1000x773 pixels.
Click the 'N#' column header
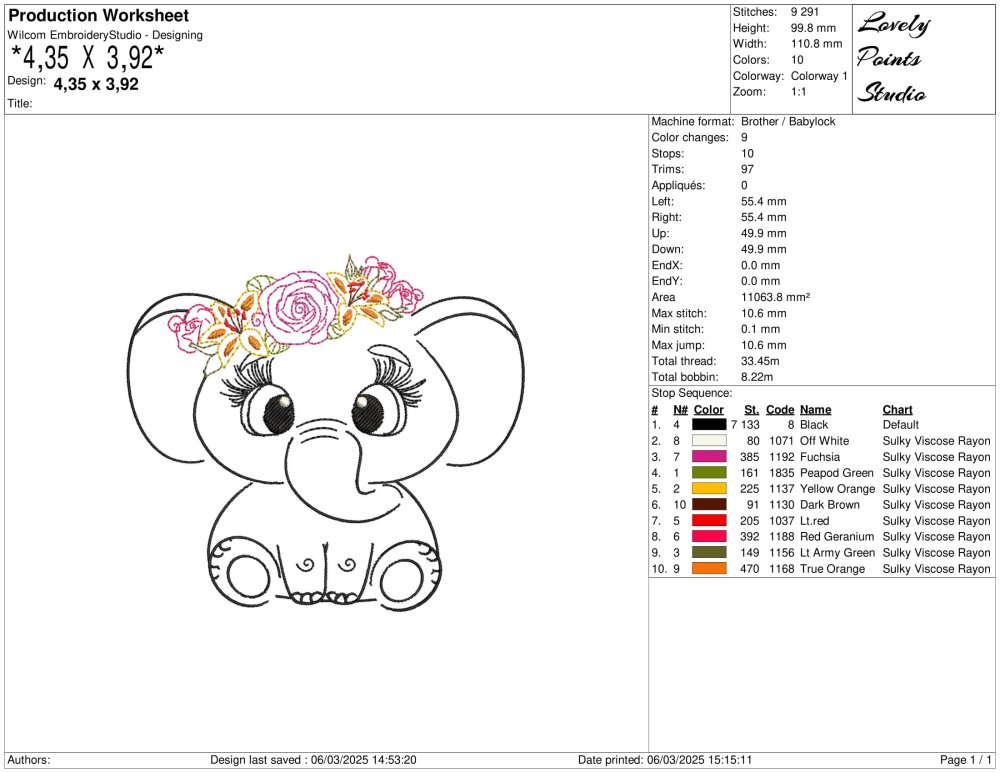[x=680, y=409]
